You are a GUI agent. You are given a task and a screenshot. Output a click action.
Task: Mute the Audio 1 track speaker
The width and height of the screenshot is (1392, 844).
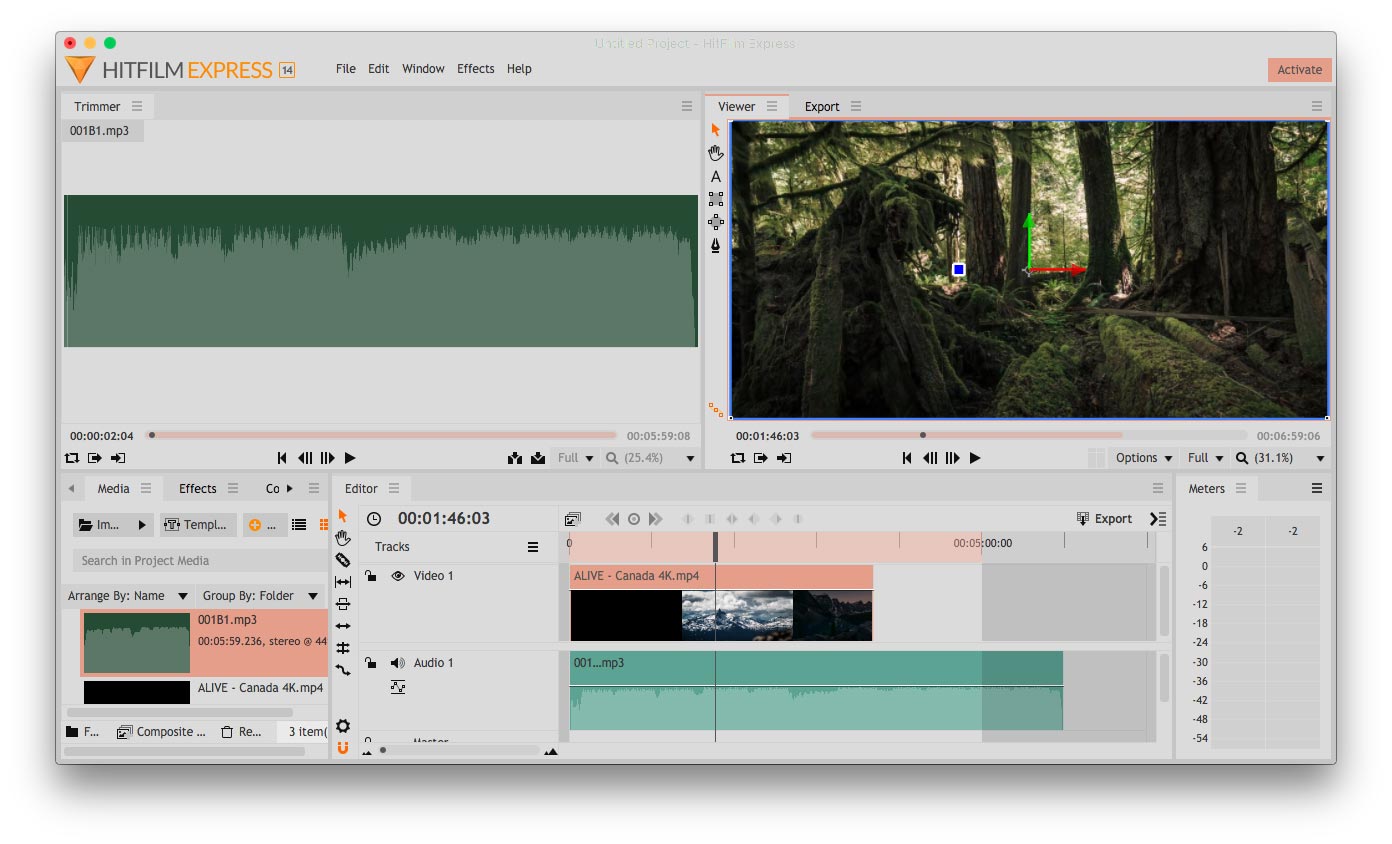click(x=397, y=663)
